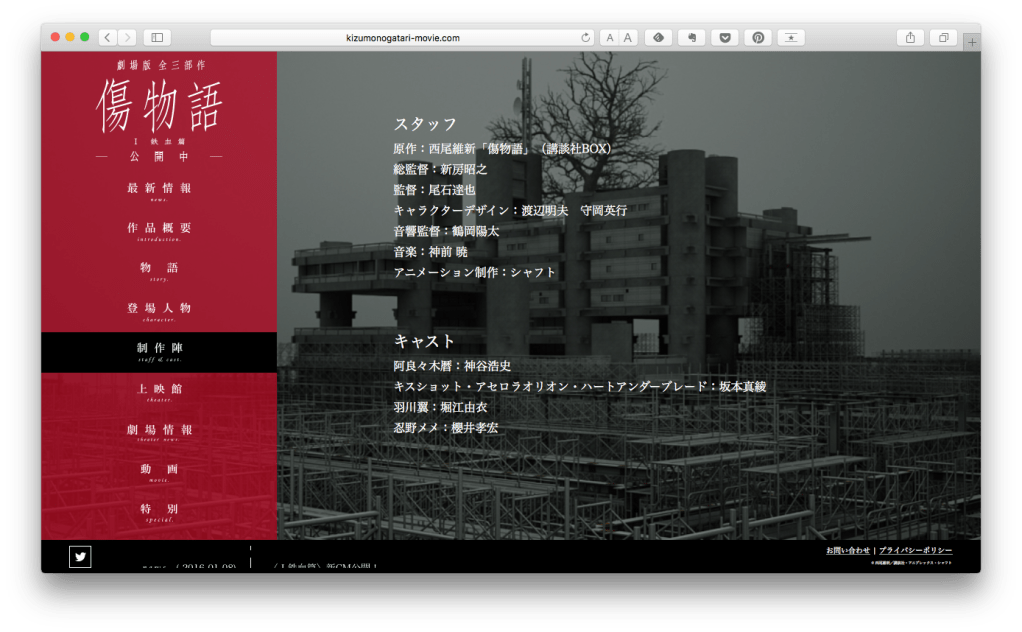The image size is (1022, 632).
Task: Click the お問い合わせ contact link
Action: click(x=847, y=551)
